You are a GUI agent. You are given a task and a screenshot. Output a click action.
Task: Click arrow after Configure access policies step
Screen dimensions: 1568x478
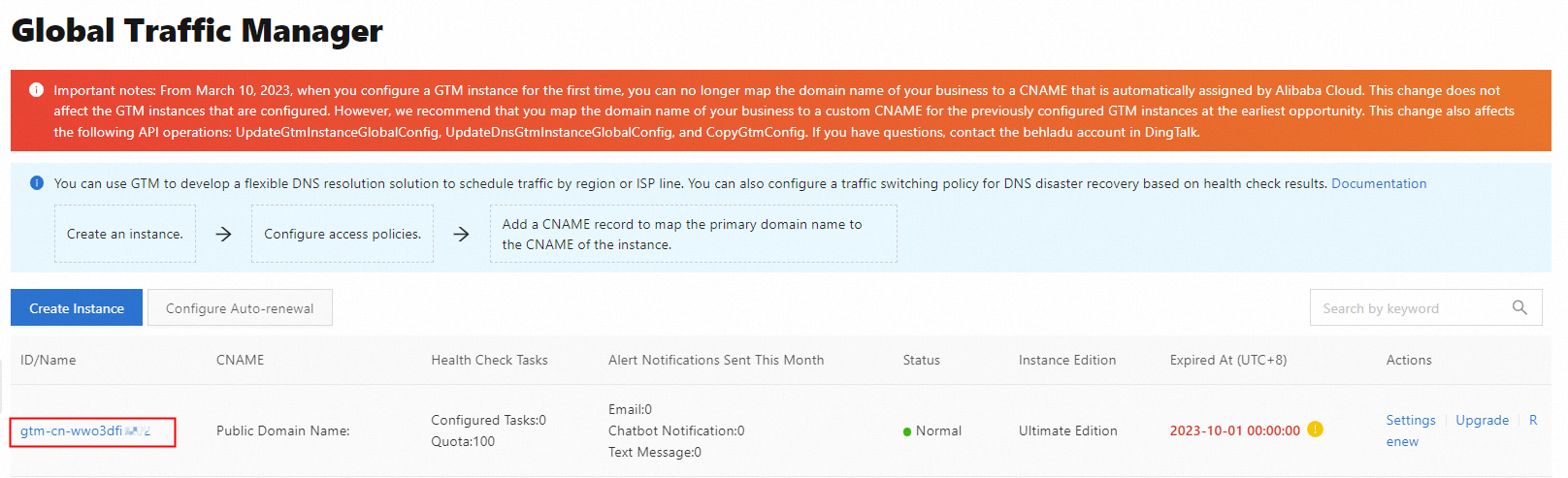pos(461,234)
